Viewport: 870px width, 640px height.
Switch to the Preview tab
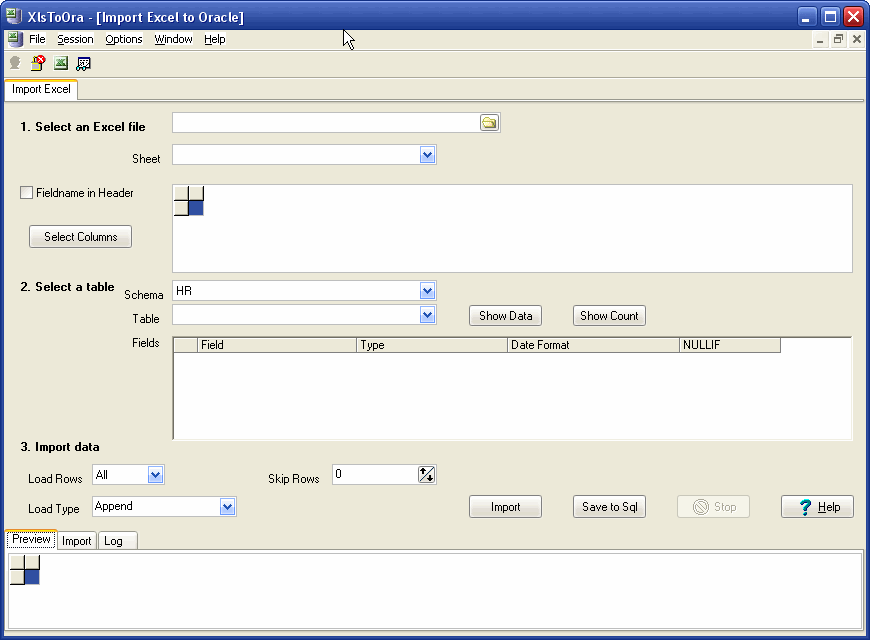[31, 539]
